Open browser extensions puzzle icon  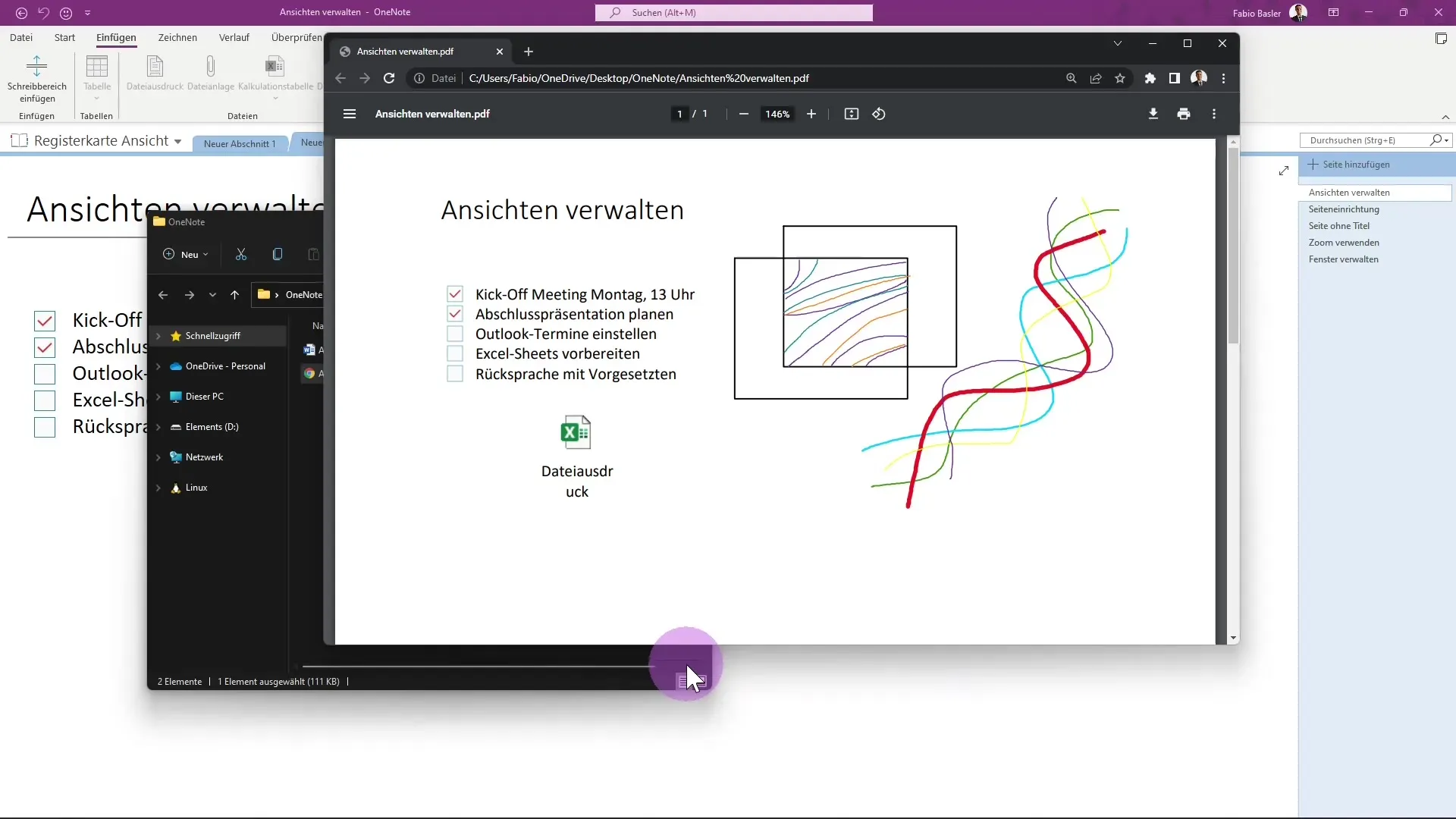pos(1150,78)
